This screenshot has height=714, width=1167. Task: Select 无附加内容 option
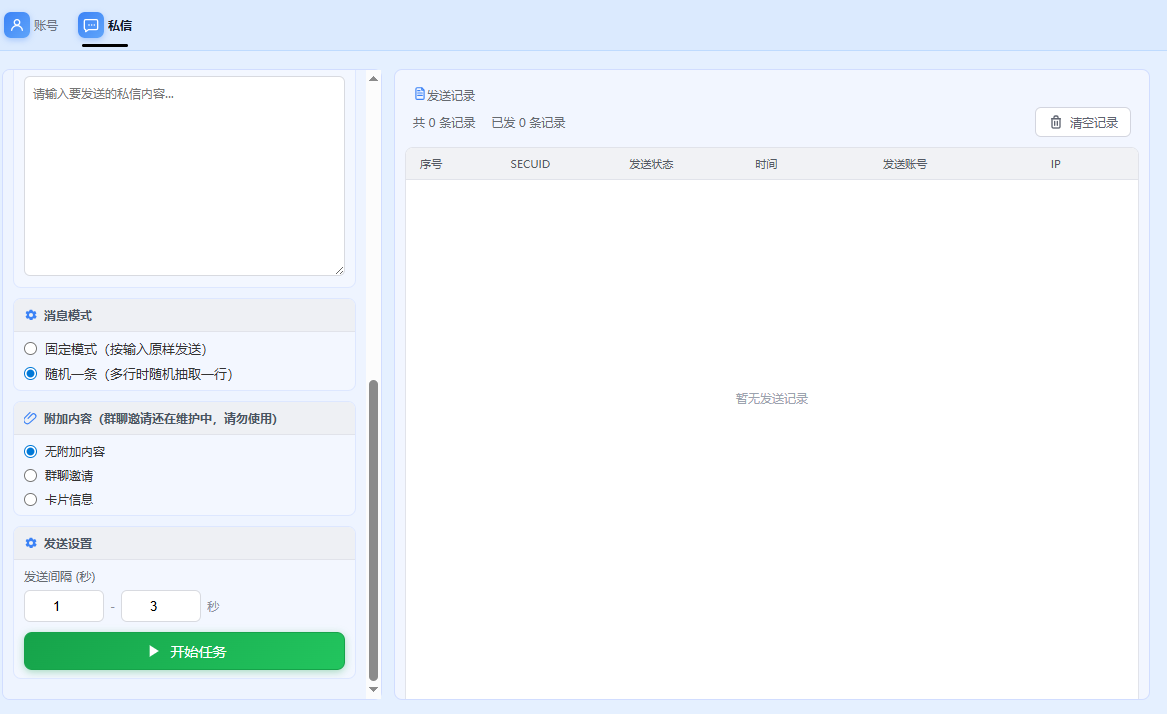[x=30, y=451]
